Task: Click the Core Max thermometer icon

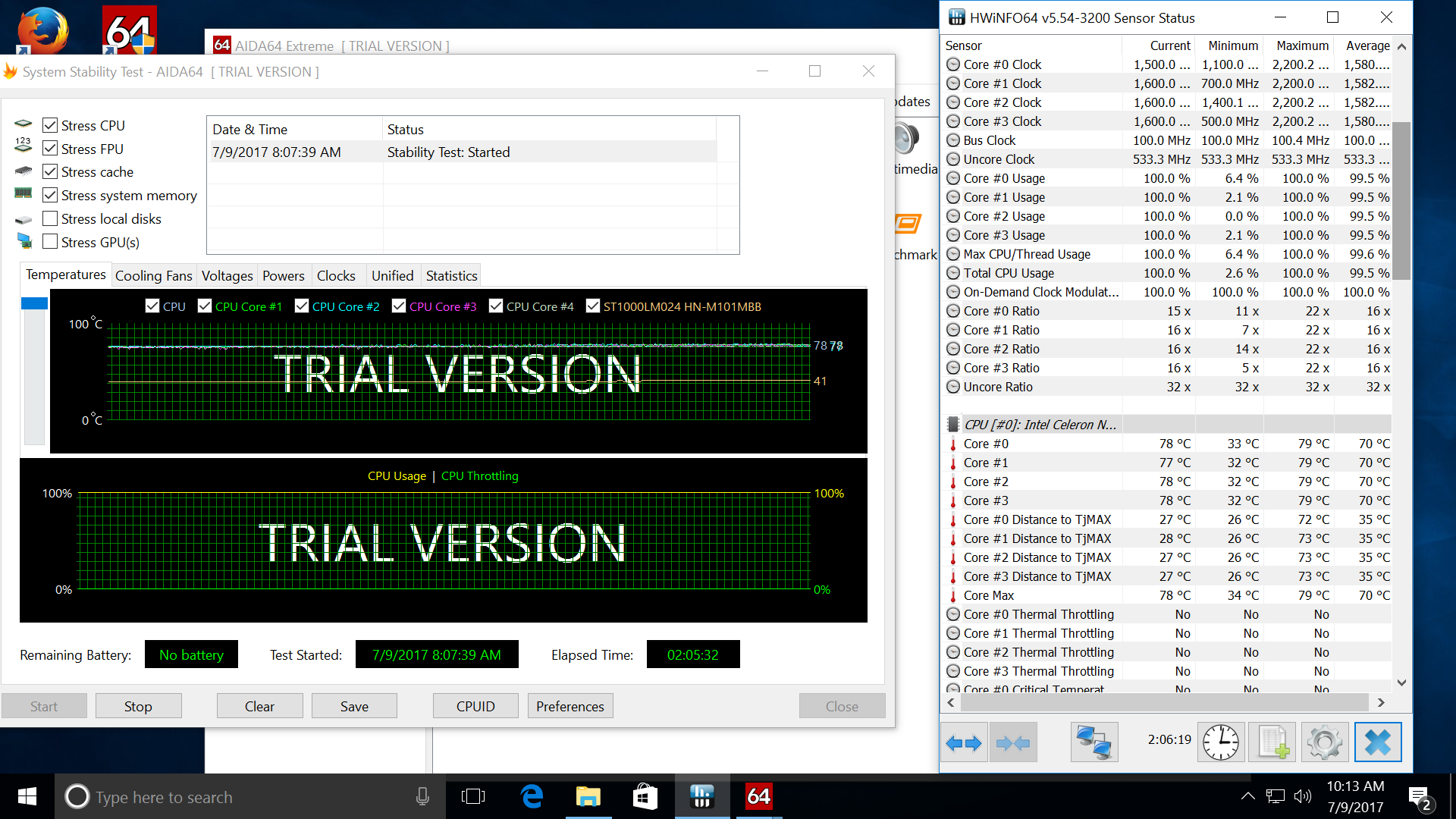Action: pos(953,595)
